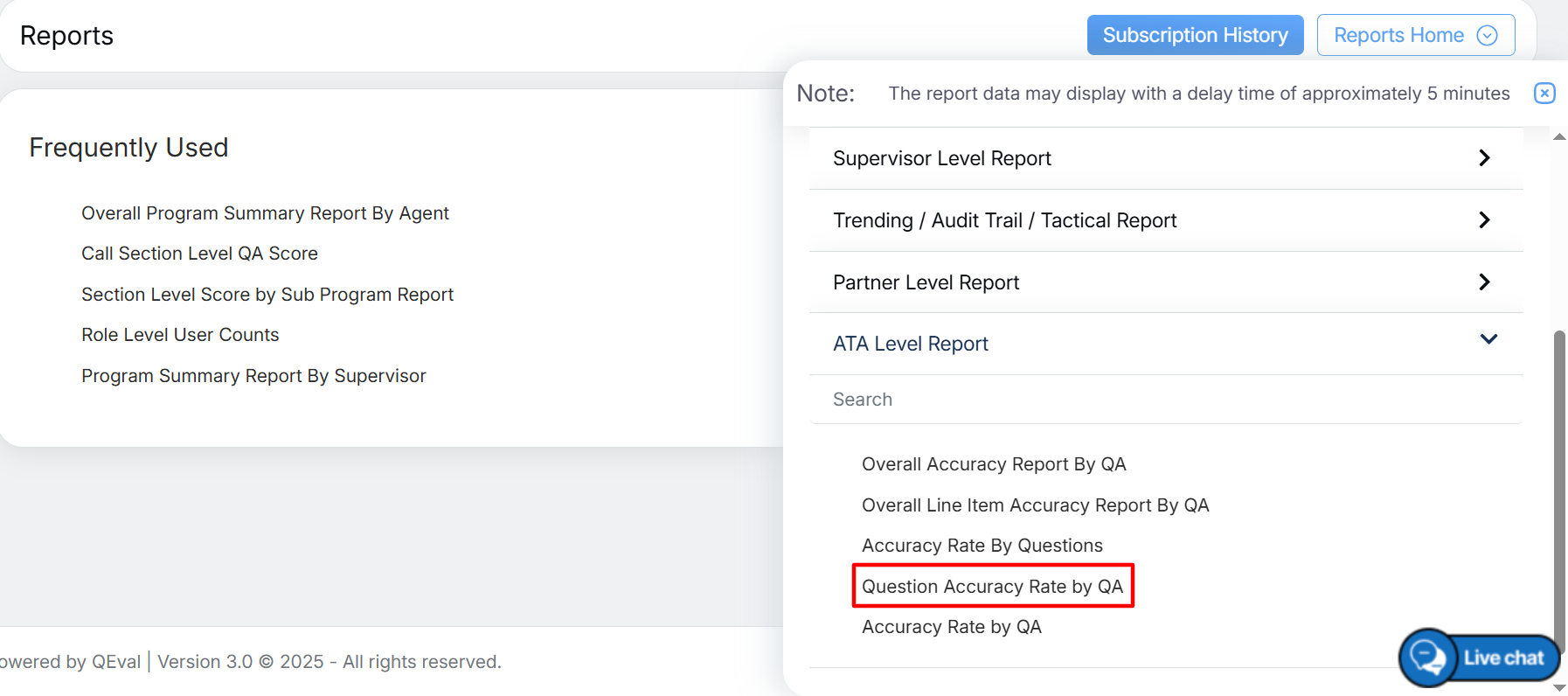This screenshot has width=1568, height=696.
Task: Select Accuracy Rate By Questions report
Action: point(982,546)
